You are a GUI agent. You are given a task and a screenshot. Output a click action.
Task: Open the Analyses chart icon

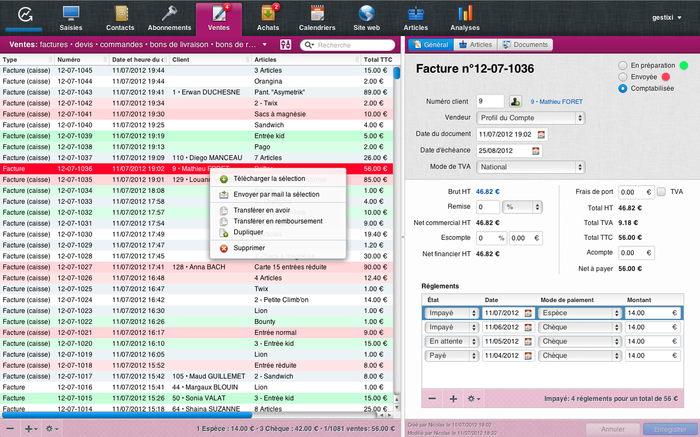(465, 15)
